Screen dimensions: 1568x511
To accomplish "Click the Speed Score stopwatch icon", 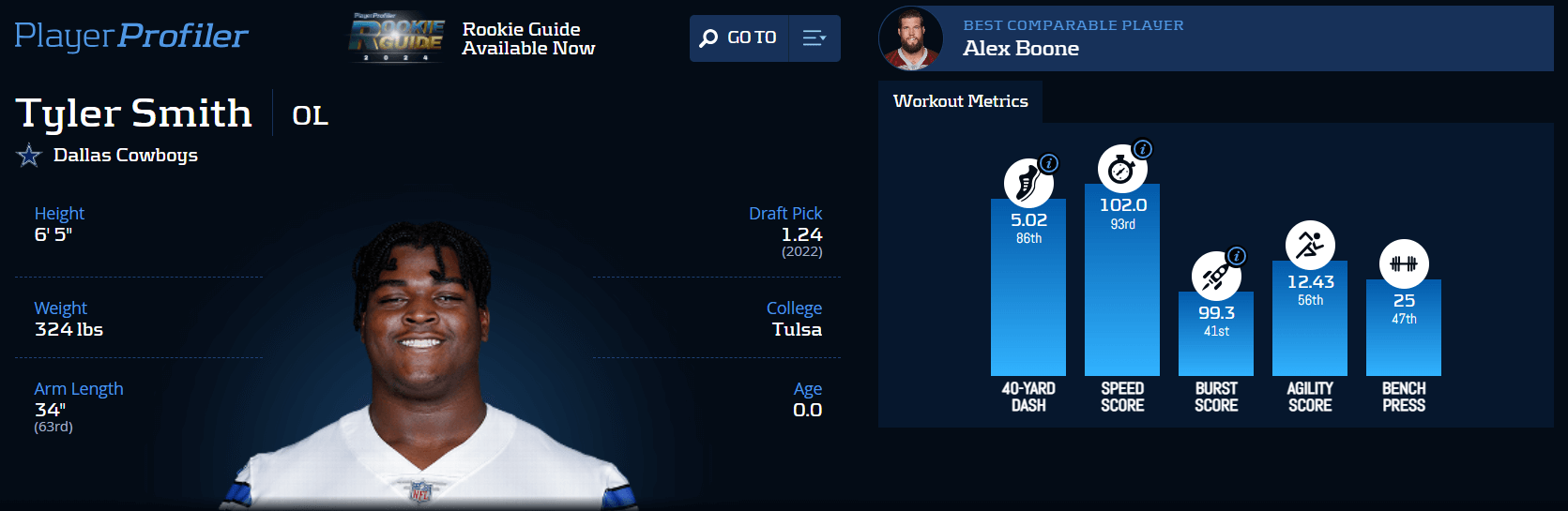I will tap(1122, 170).
